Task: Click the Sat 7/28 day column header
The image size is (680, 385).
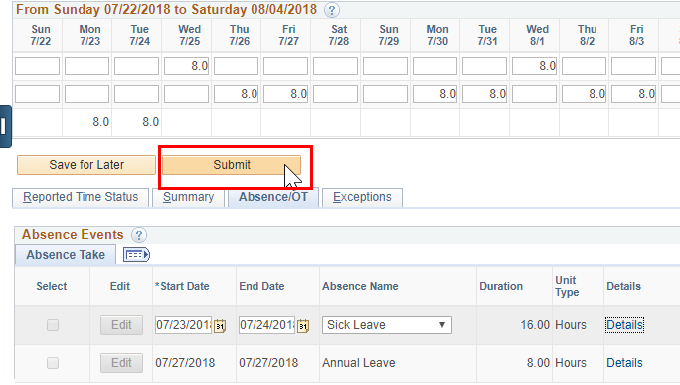Action: (x=339, y=35)
